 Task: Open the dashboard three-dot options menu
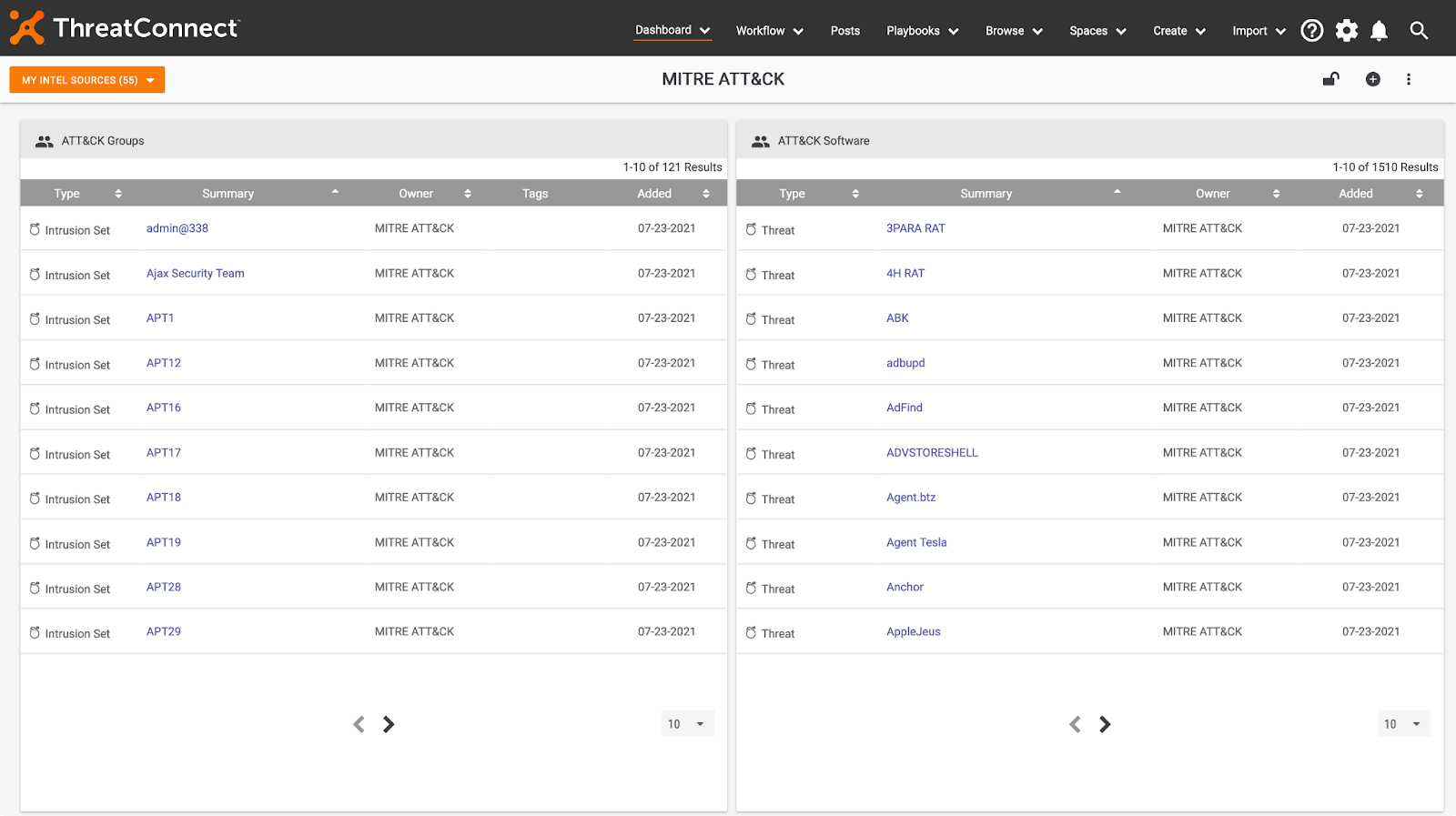click(x=1408, y=79)
